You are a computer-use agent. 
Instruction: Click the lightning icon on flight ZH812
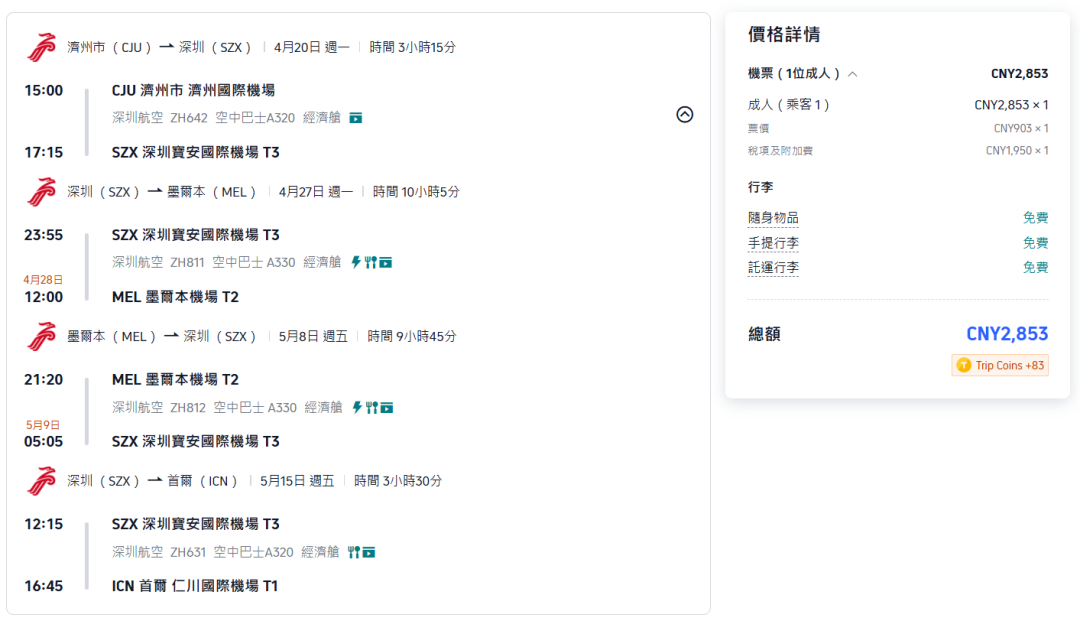(x=357, y=407)
